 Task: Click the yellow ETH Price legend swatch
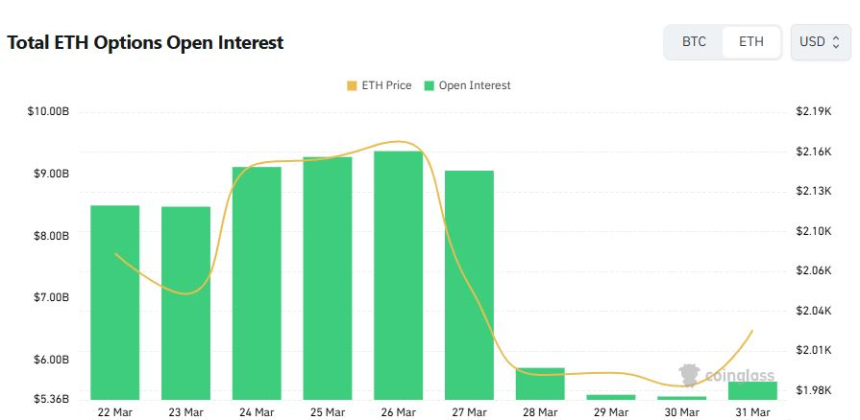pos(351,86)
